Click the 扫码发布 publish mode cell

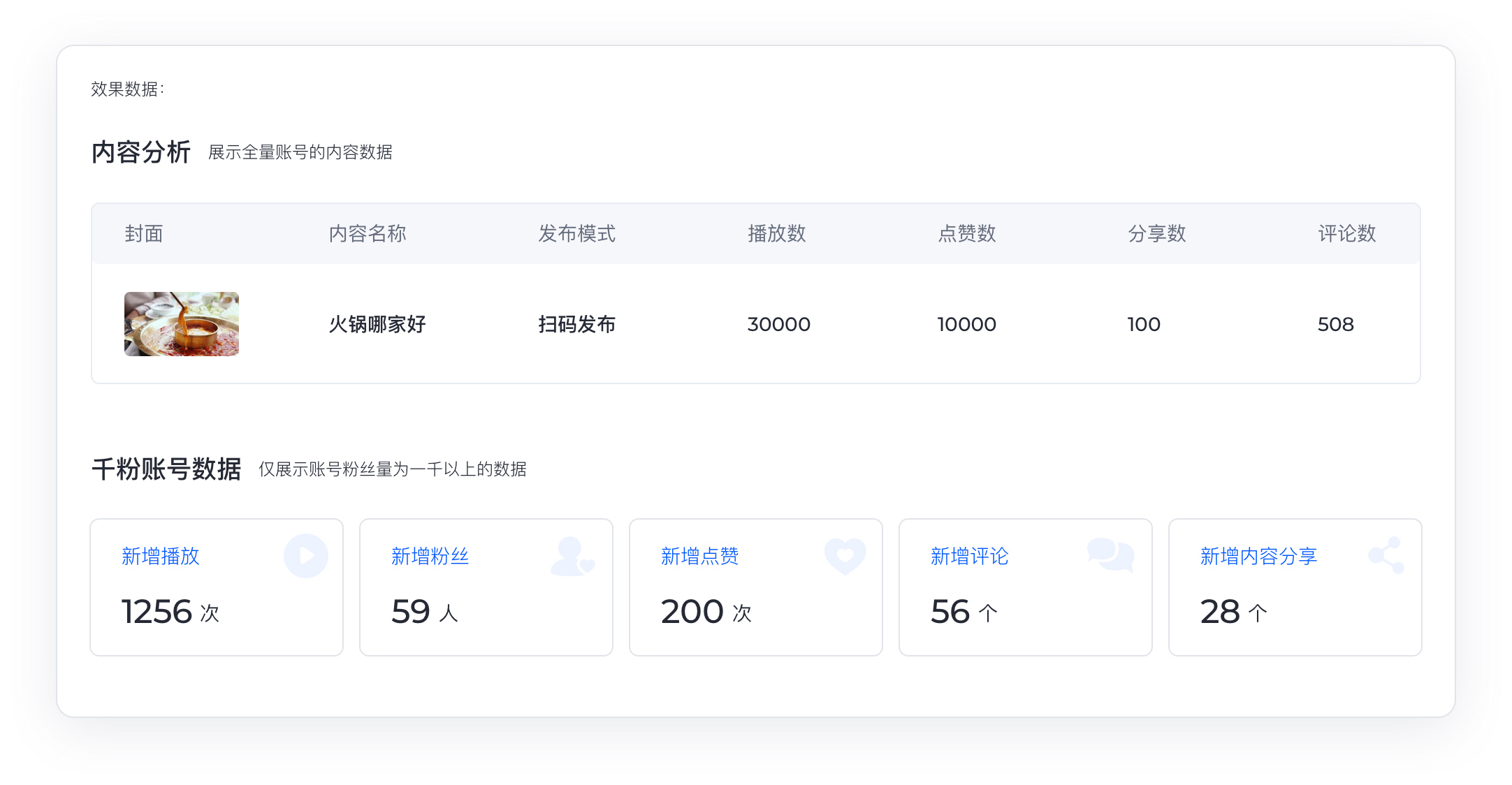click(577, 324)
